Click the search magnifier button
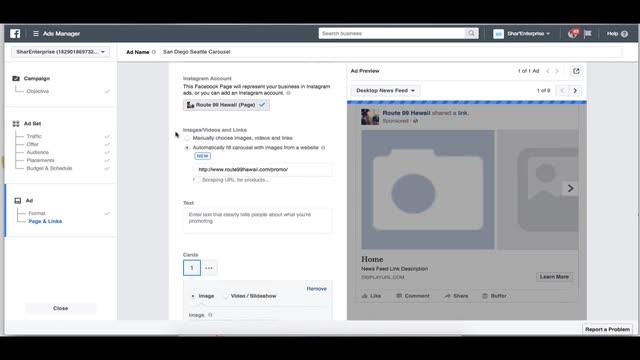Image resolution: width=640 pixels, height=360 pixels. coord(471,33)
